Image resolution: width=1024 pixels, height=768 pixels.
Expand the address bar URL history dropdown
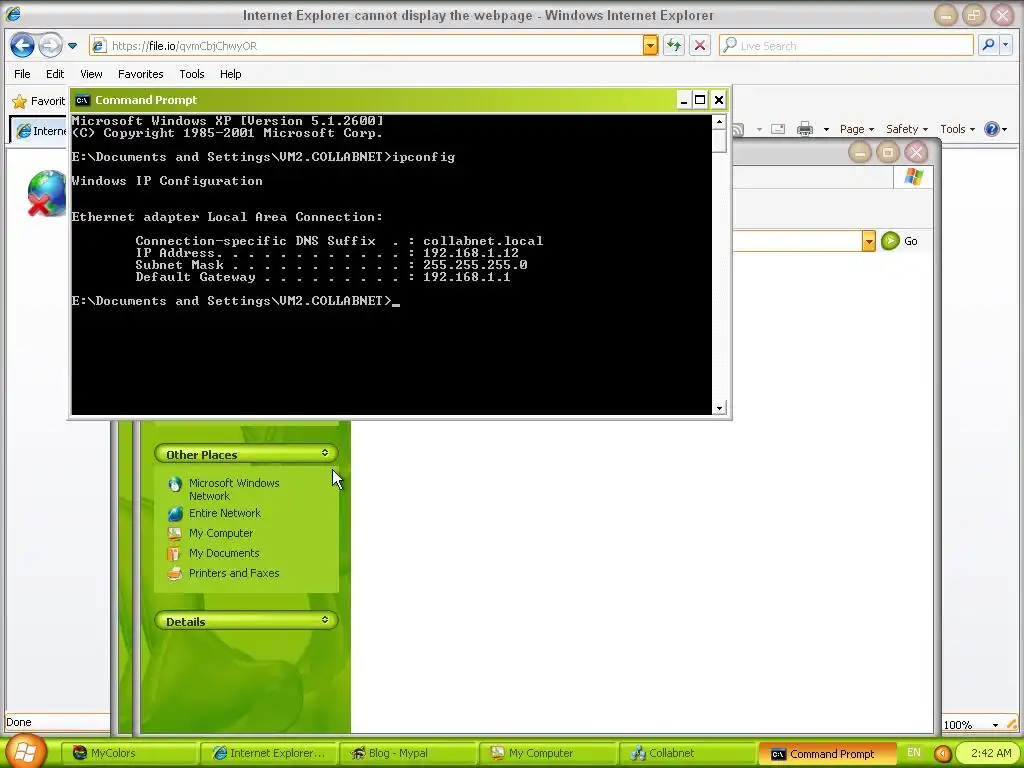tap(650, 46)
